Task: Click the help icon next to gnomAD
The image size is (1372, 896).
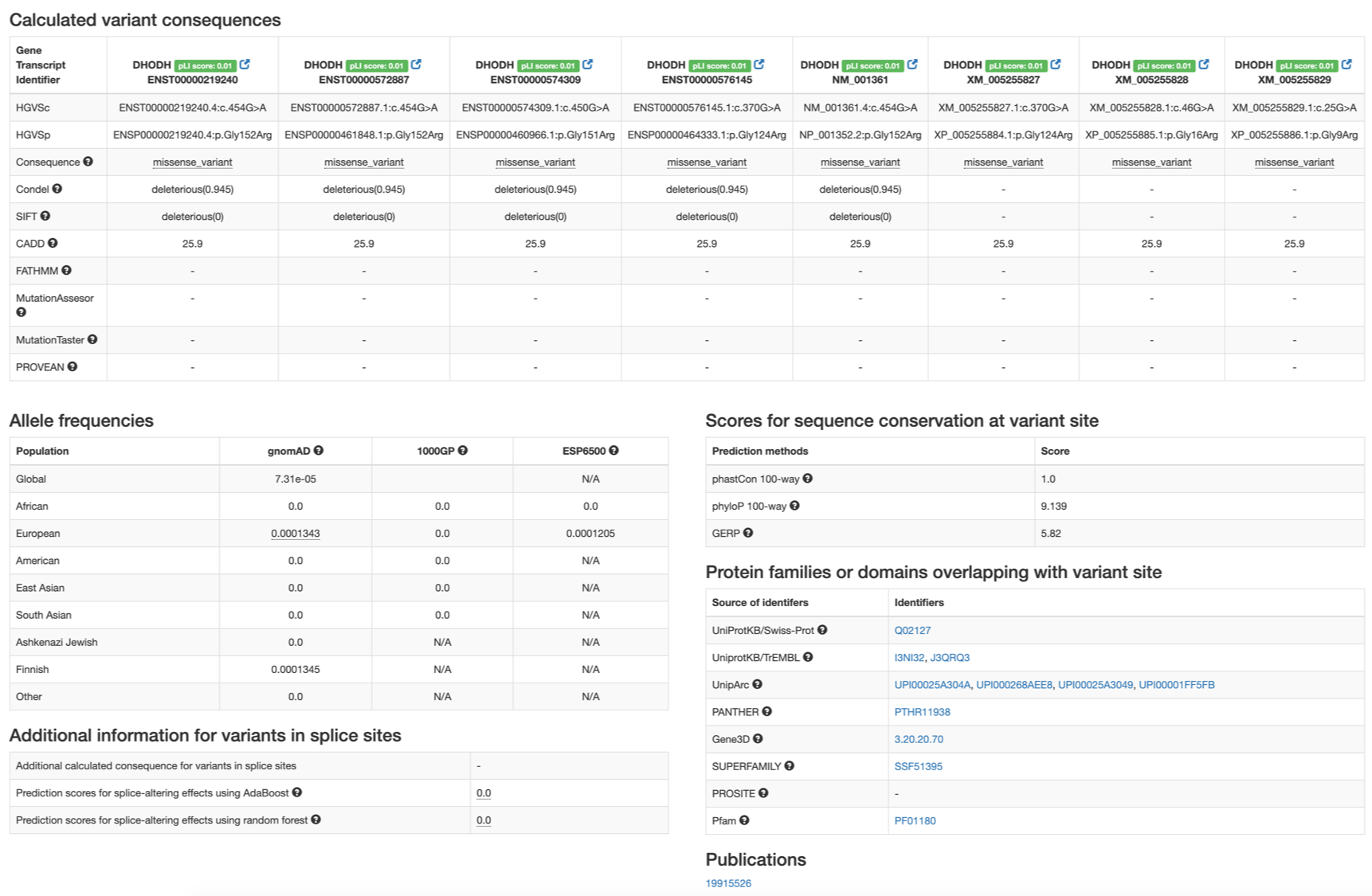Action: click(x=319, y=451)
